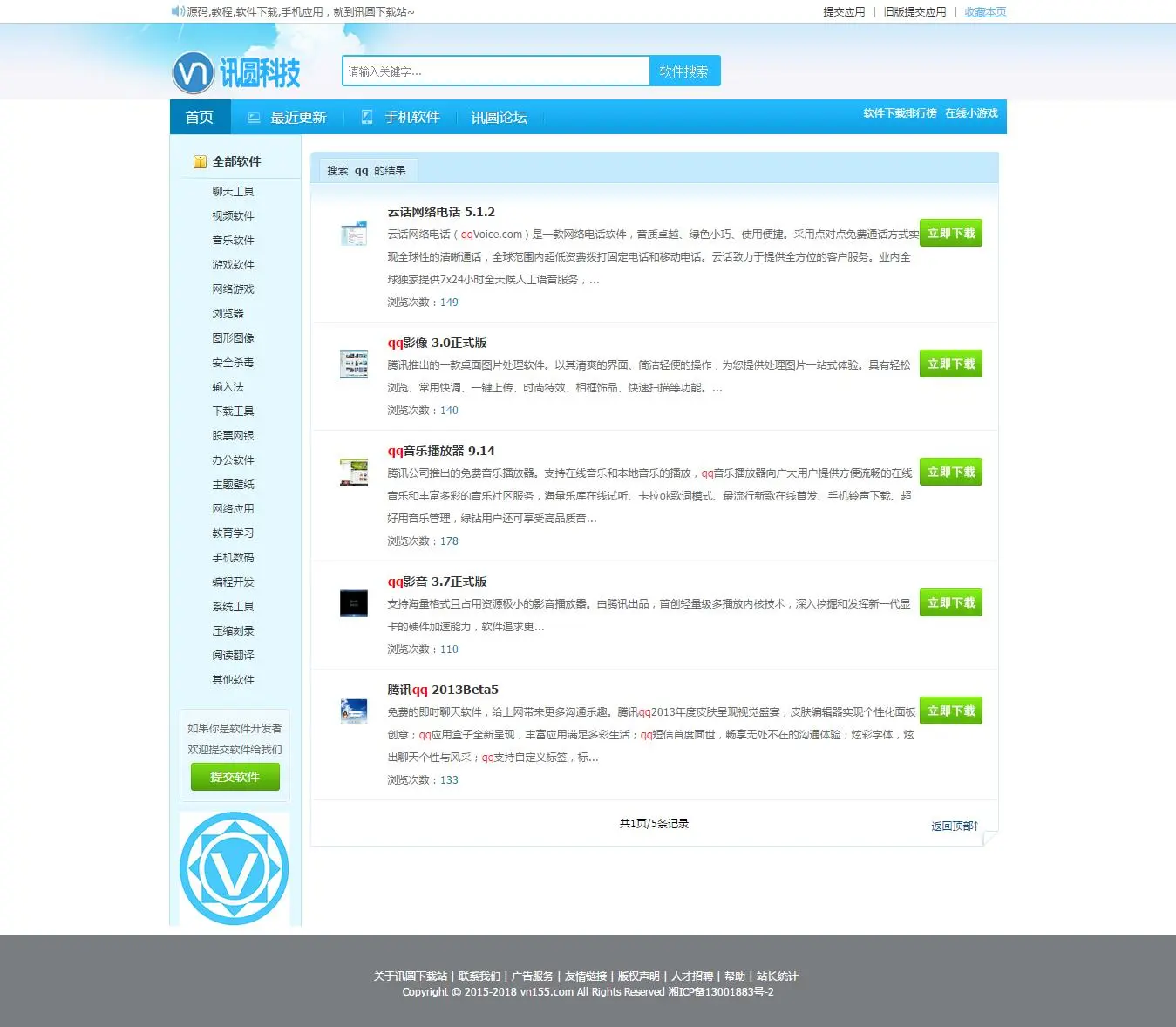Select 音乐软件 category
This screenshot has width=1176, height=1027.
click(233, 240)
